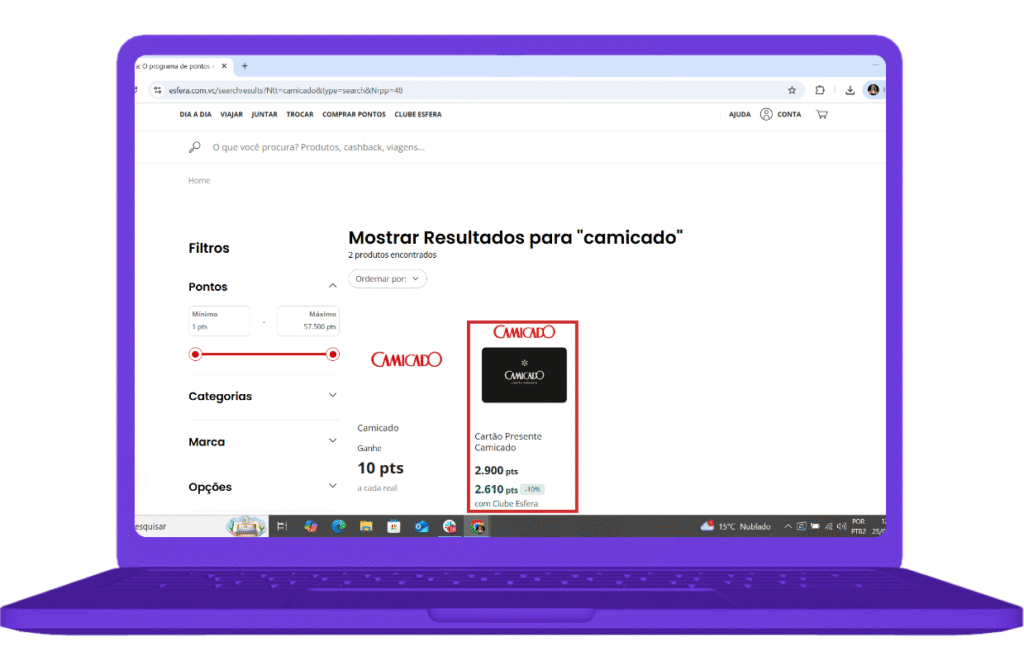Open the browser extensions puzzle icon
Screen dimensions: 1024x661
tap(820, 90)
